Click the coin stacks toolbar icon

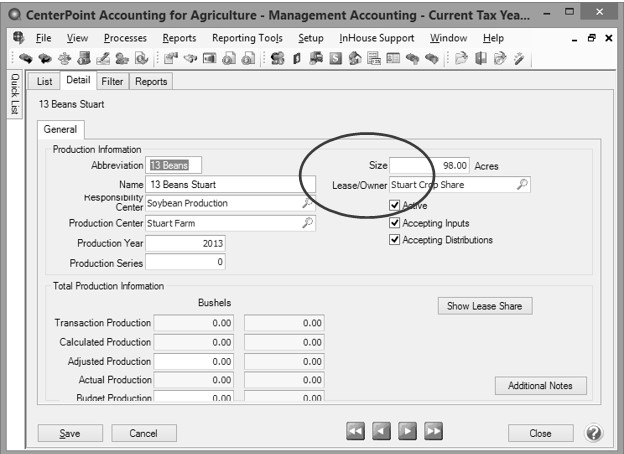pyautogui.click(x=277, y=59)
